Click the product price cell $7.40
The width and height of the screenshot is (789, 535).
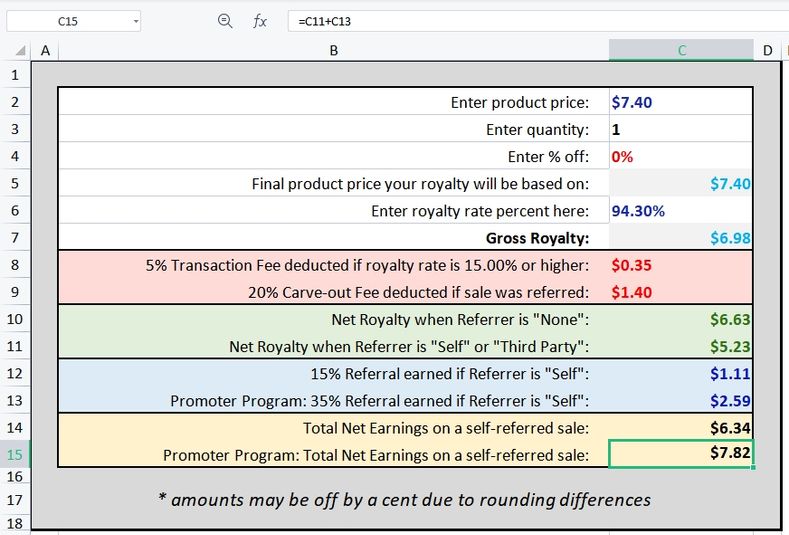tap(681, 102)
